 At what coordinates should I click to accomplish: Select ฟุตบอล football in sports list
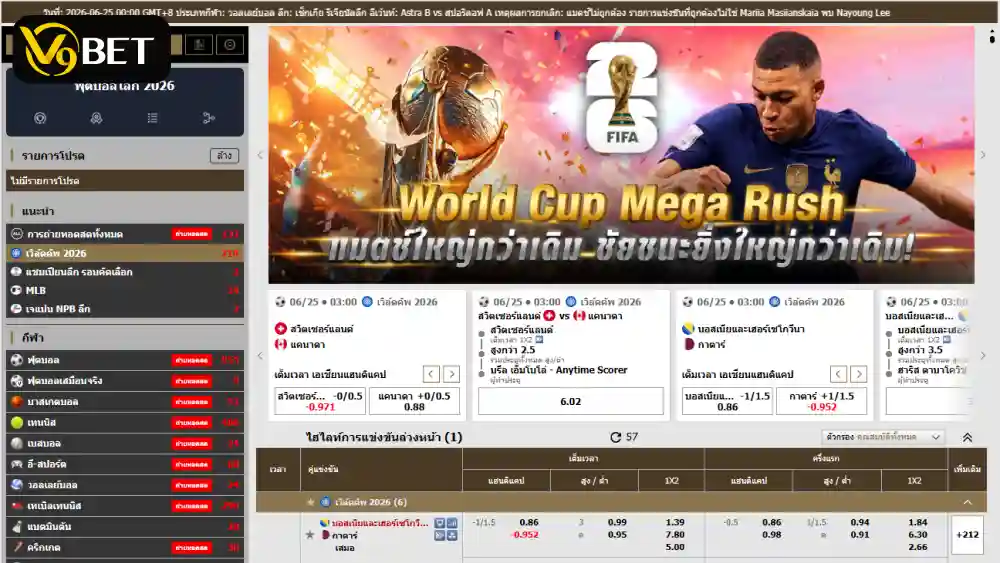[x=125, y=360]
